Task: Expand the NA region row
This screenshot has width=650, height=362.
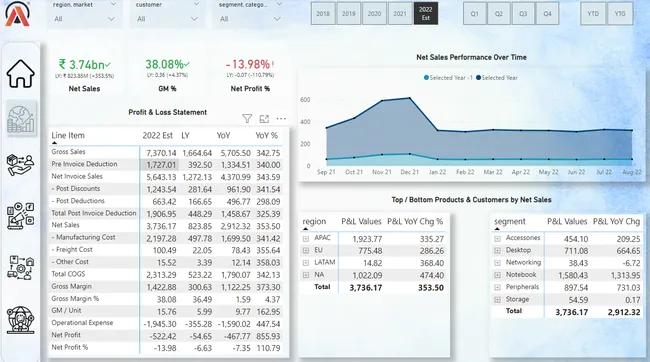Action: (306, 275)
